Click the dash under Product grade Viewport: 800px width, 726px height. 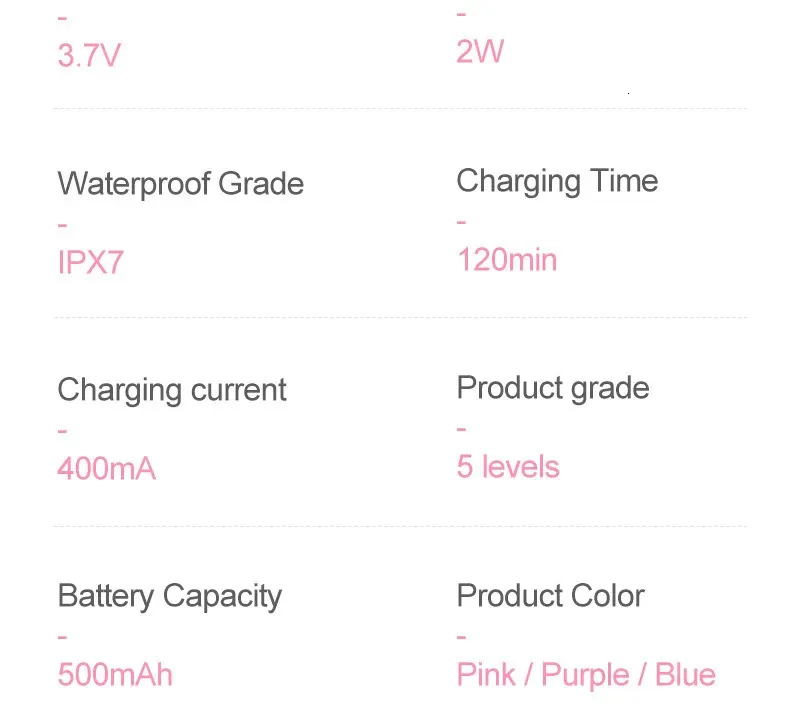[461, 429]
